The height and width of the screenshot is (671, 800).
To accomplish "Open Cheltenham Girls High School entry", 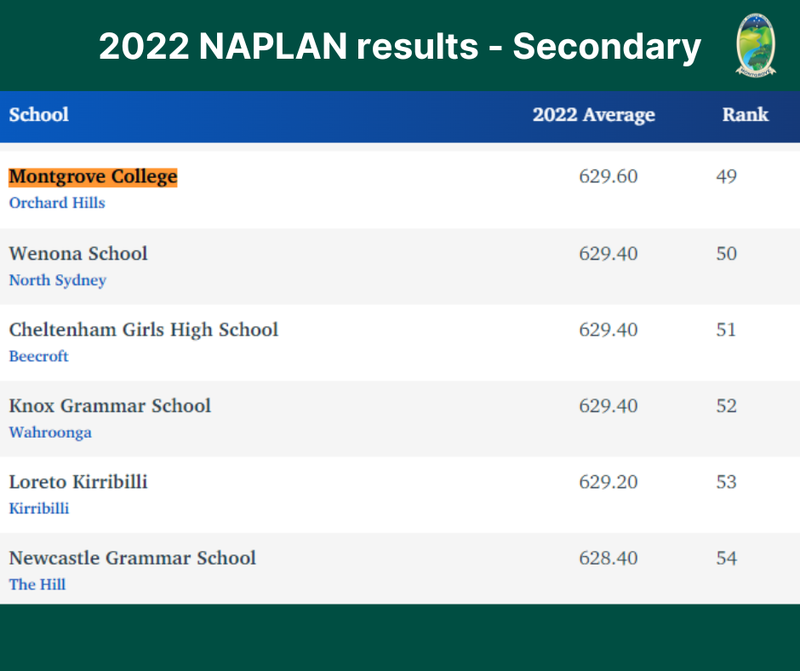I will tap(143, 330).
